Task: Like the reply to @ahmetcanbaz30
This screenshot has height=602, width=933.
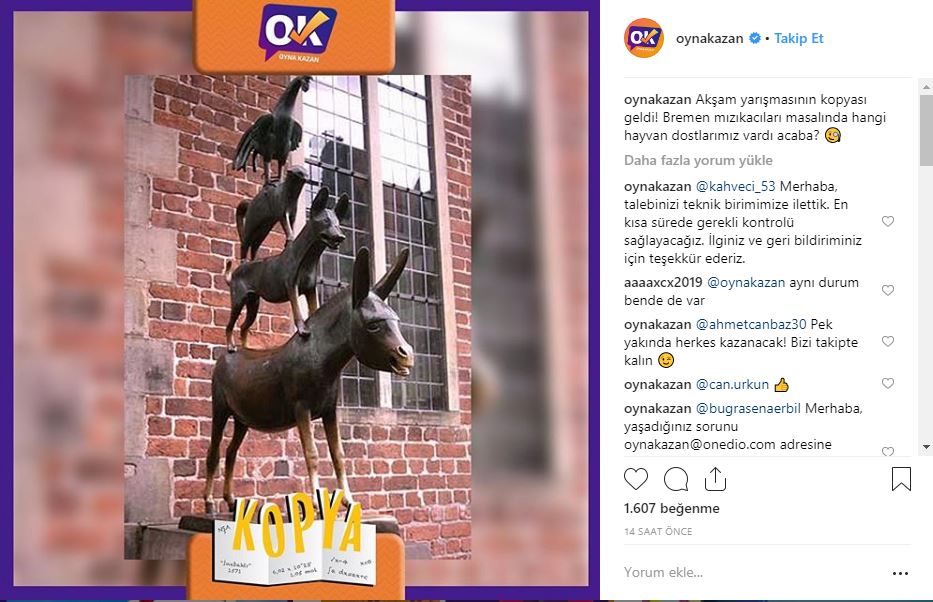Action: pos(888,341)
